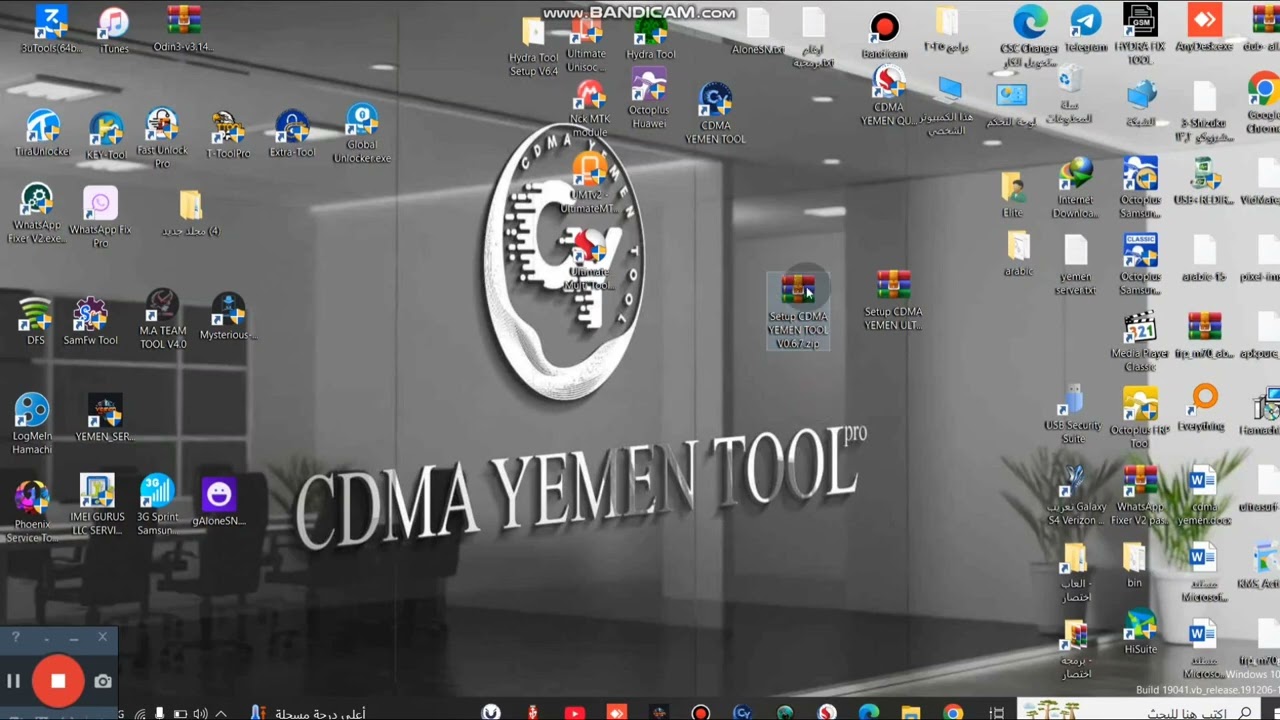The image size is (1280, 720).
Task: Open the Nck MTK module shortcut
Action: click(x=589, y=108)
